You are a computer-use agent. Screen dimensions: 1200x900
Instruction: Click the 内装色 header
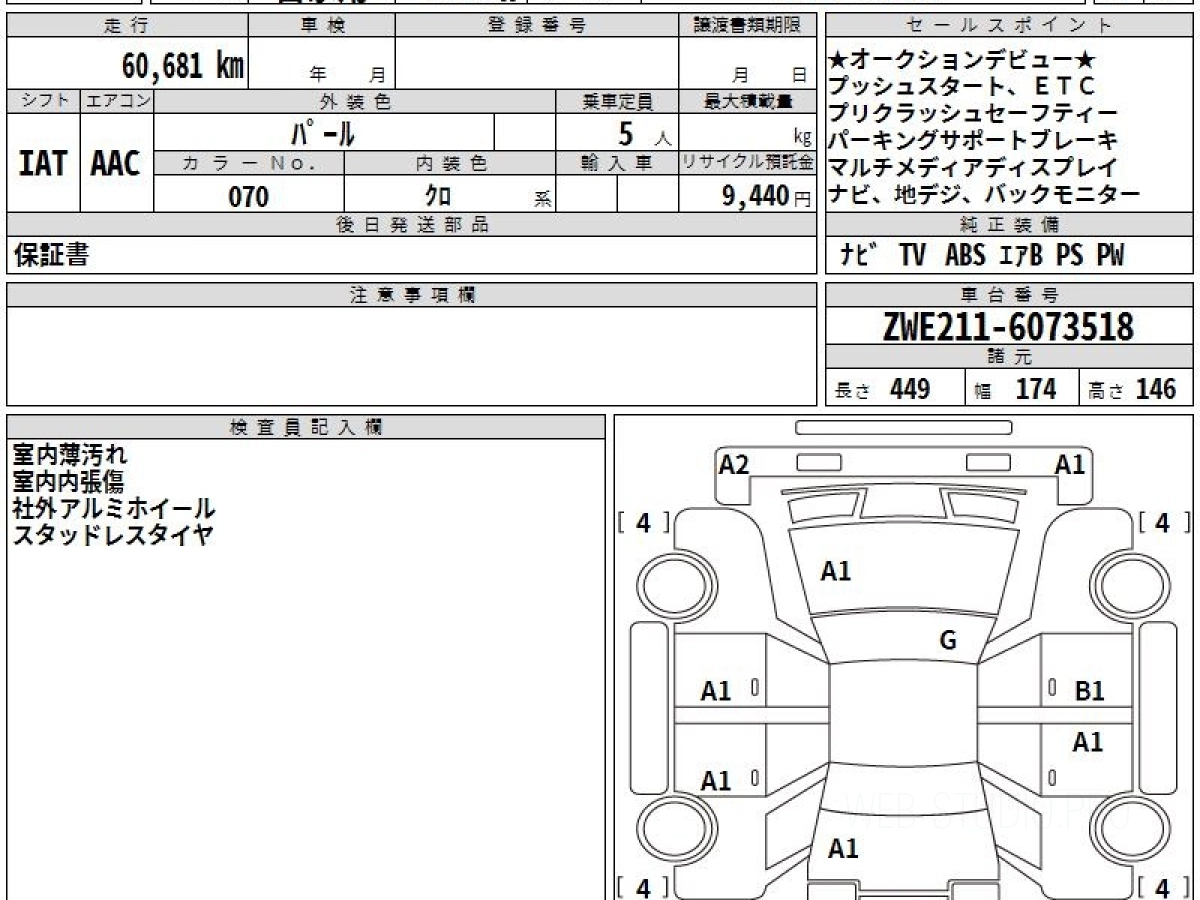pos(450,164)
